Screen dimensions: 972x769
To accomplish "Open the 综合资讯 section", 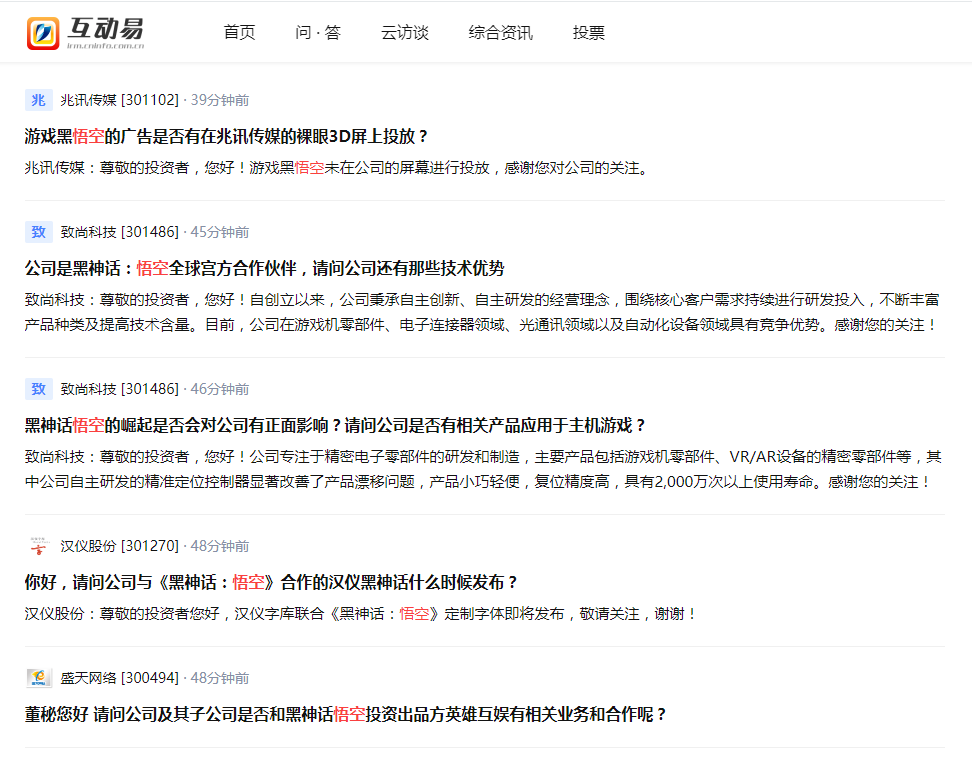I will point(500,32).
